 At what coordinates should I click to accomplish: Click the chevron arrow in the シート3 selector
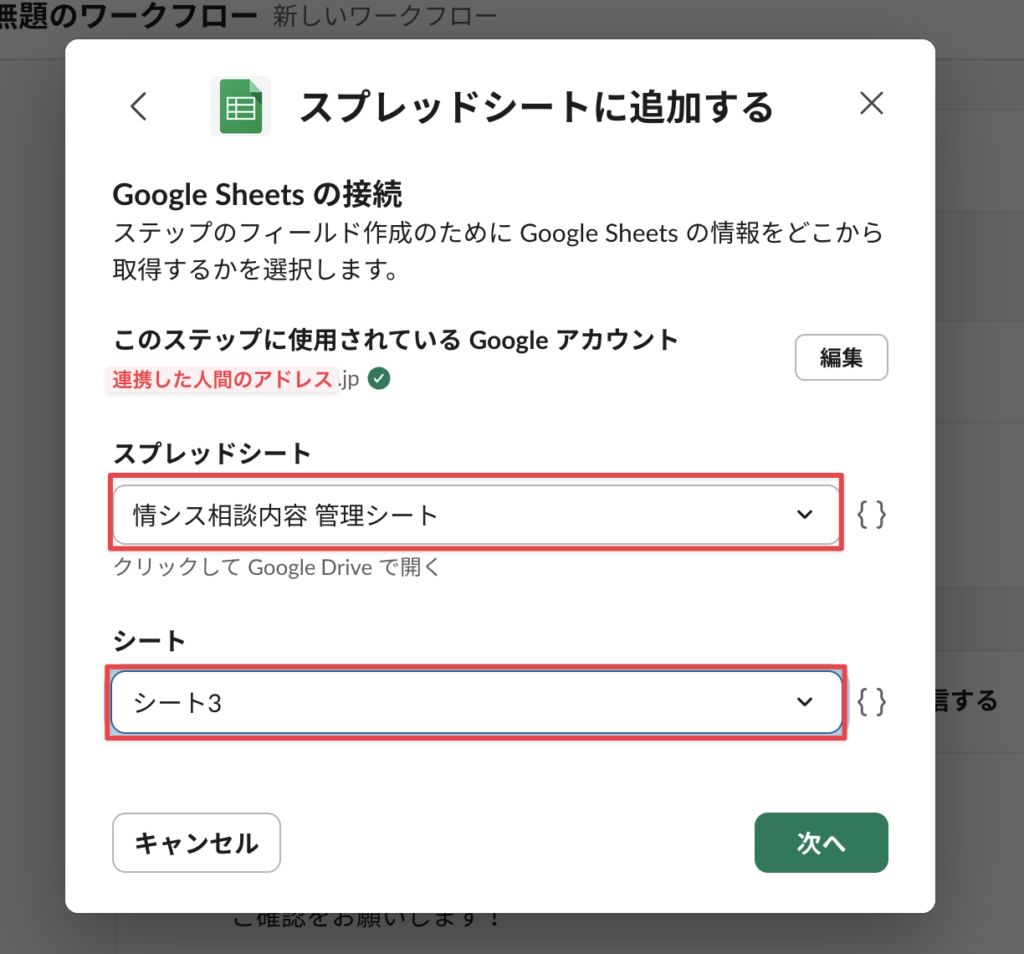(804, 702)
